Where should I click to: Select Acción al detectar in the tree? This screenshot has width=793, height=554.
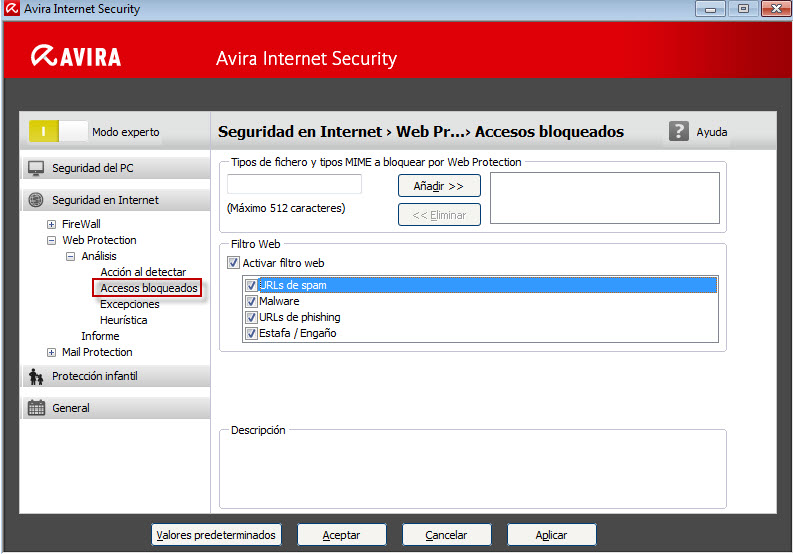click(x=143, y=272)
